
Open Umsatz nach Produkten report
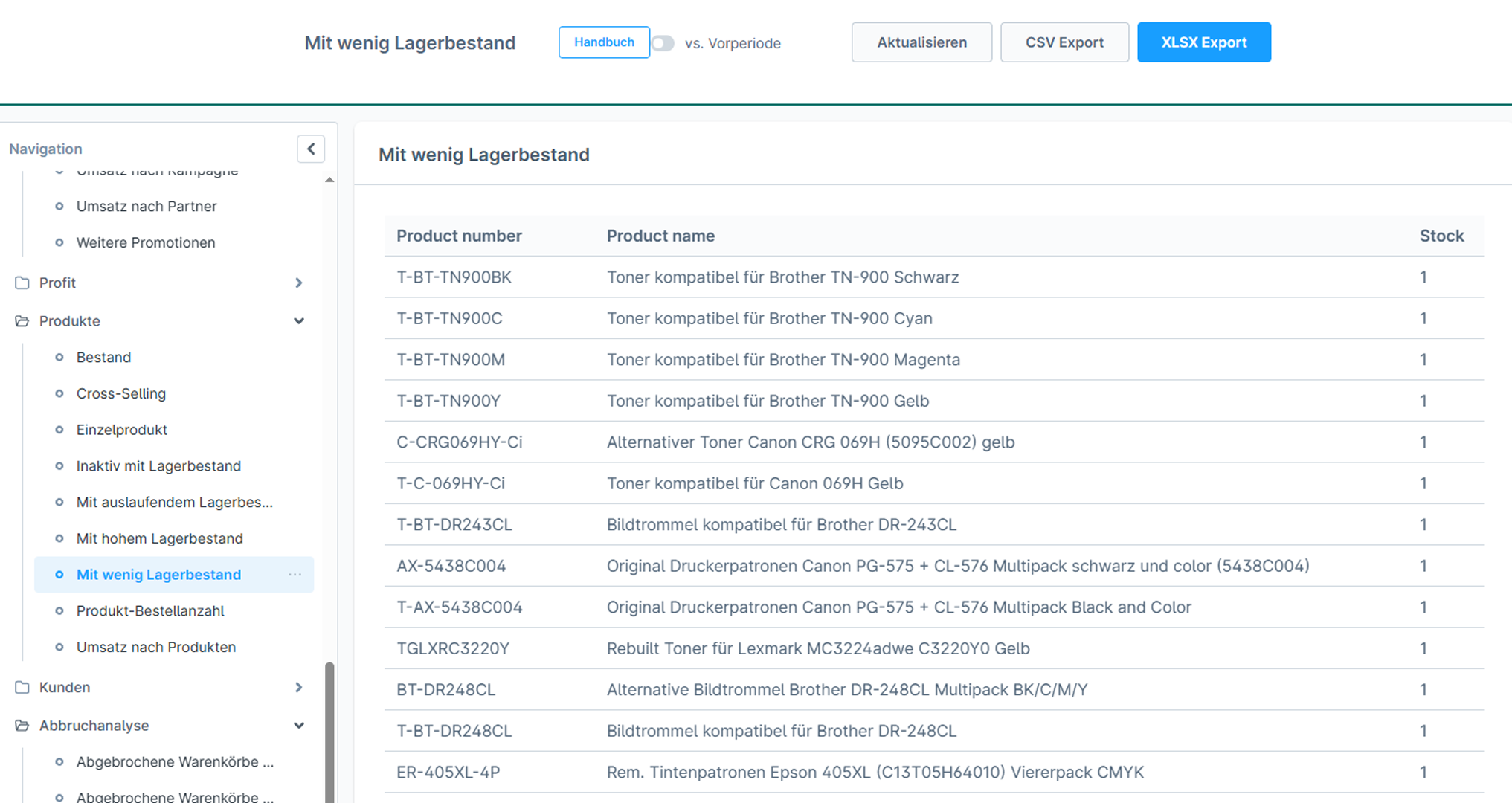pos(156,648)
